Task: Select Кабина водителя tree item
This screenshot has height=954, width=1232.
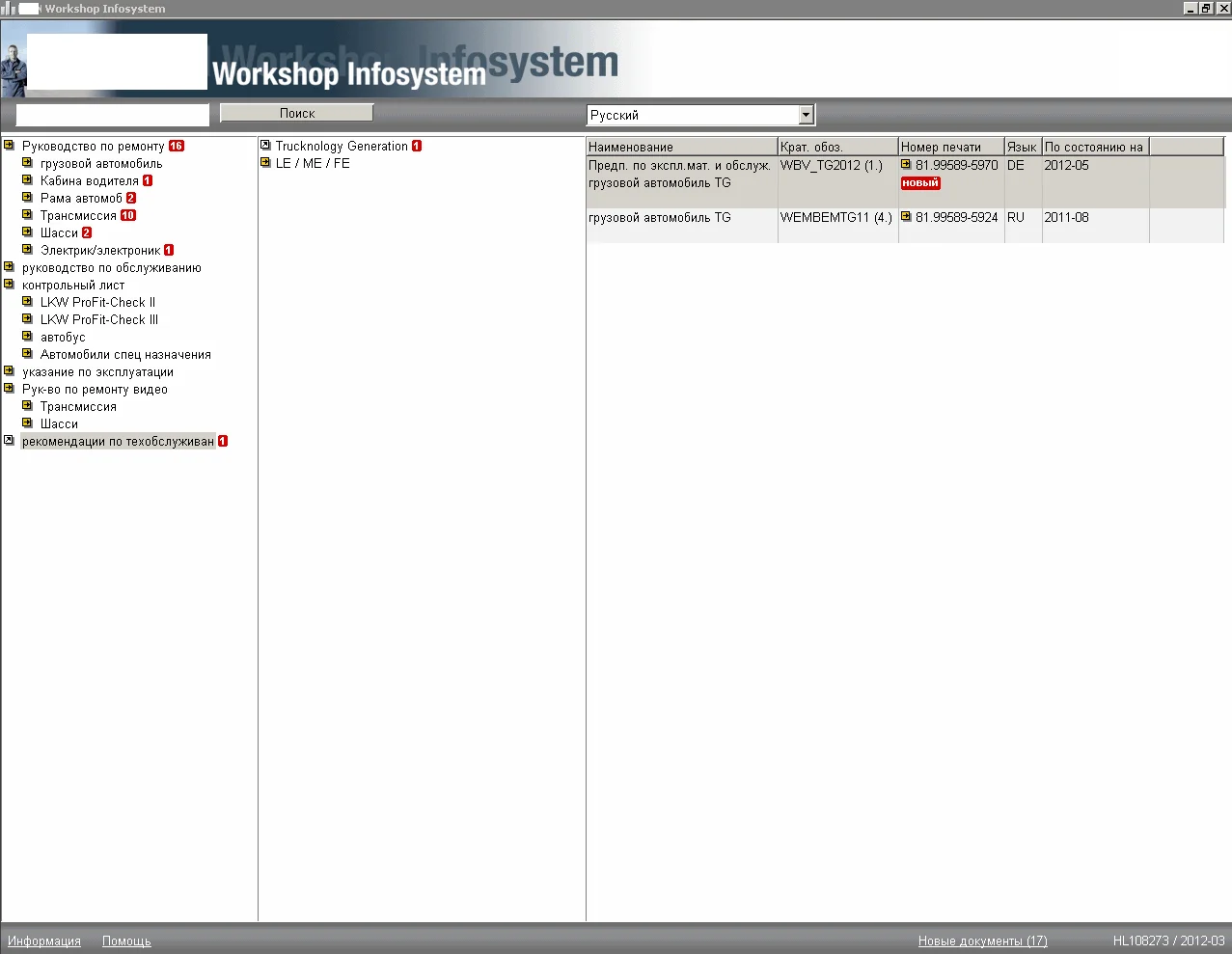Action: coord(90,181)
